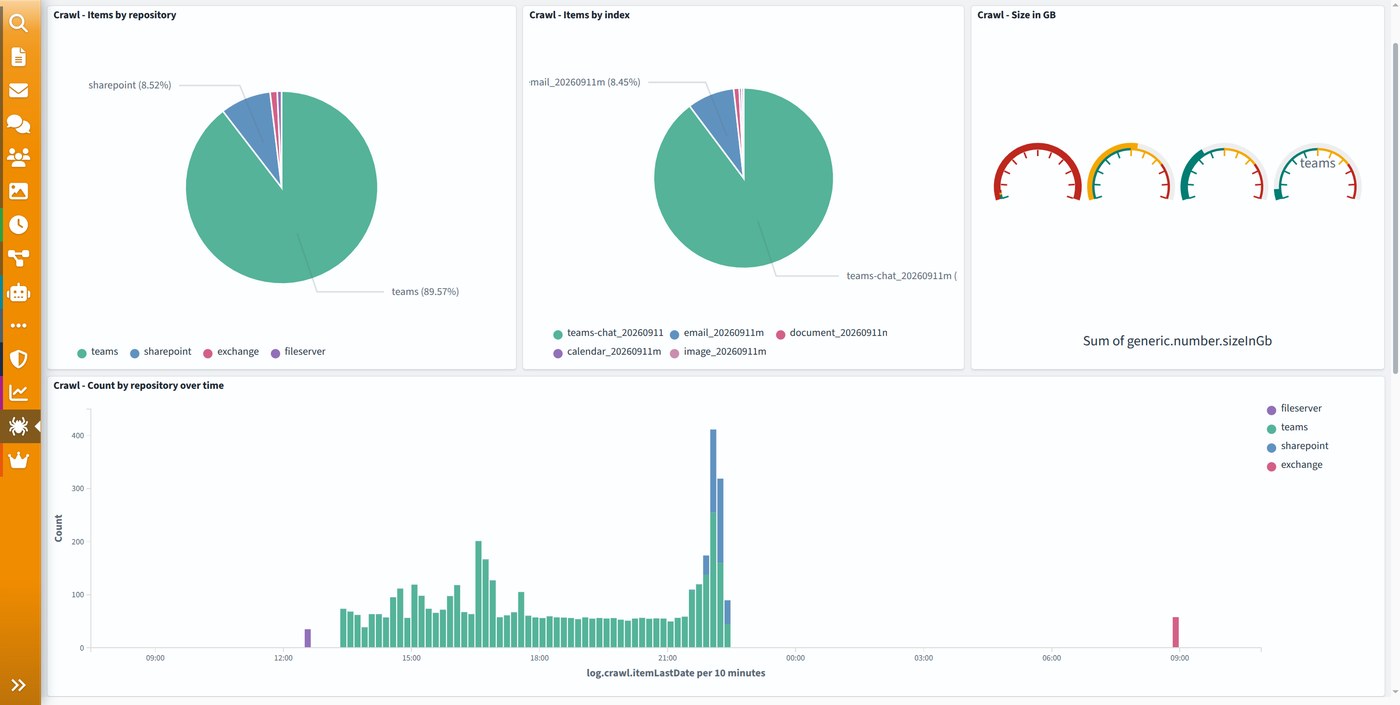Open the search magnifier in the sidebar
1400x705 pixels.
coord(18,23)
